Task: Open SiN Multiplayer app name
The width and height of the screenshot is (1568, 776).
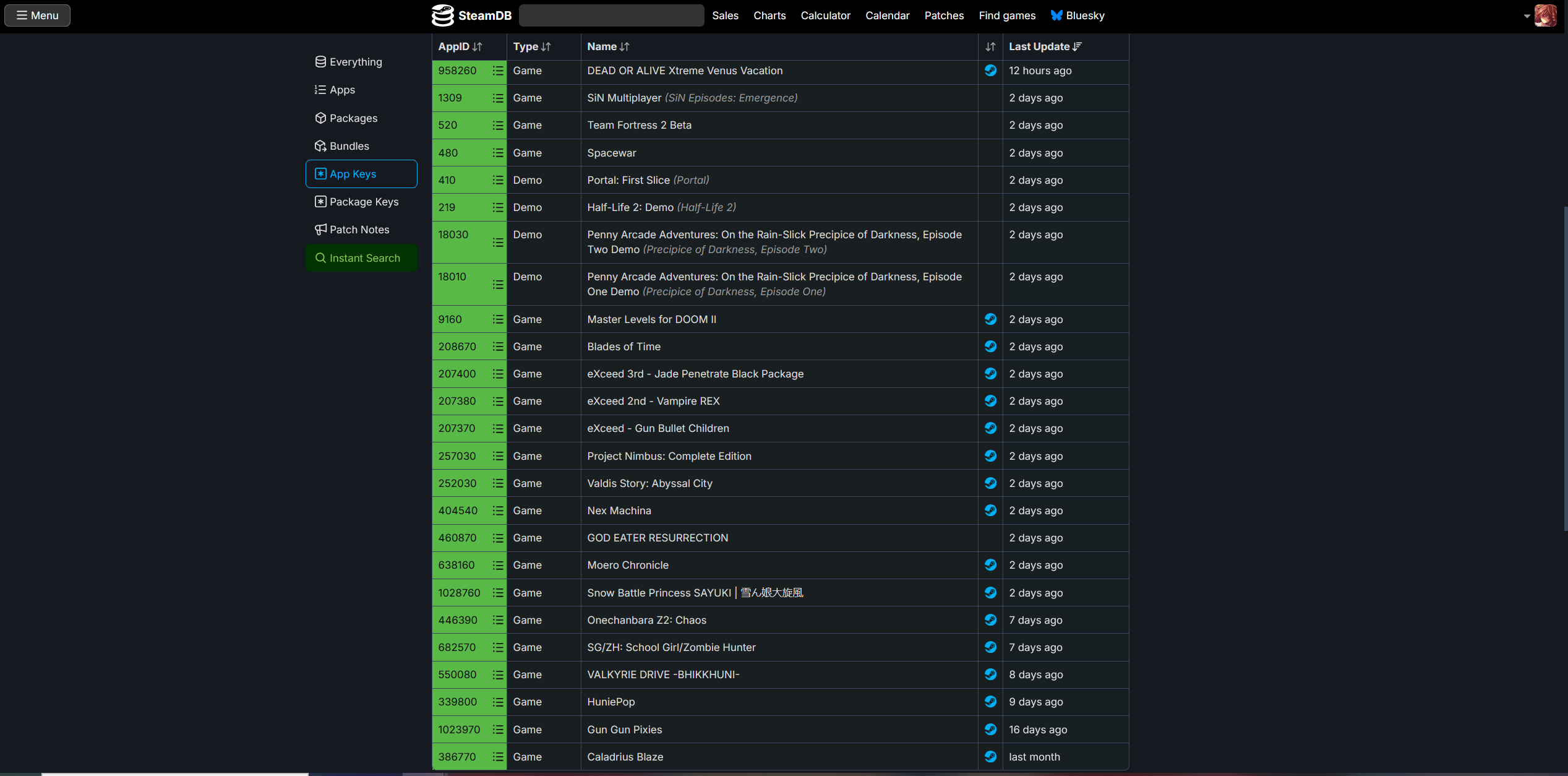Action: pos(624,98)
